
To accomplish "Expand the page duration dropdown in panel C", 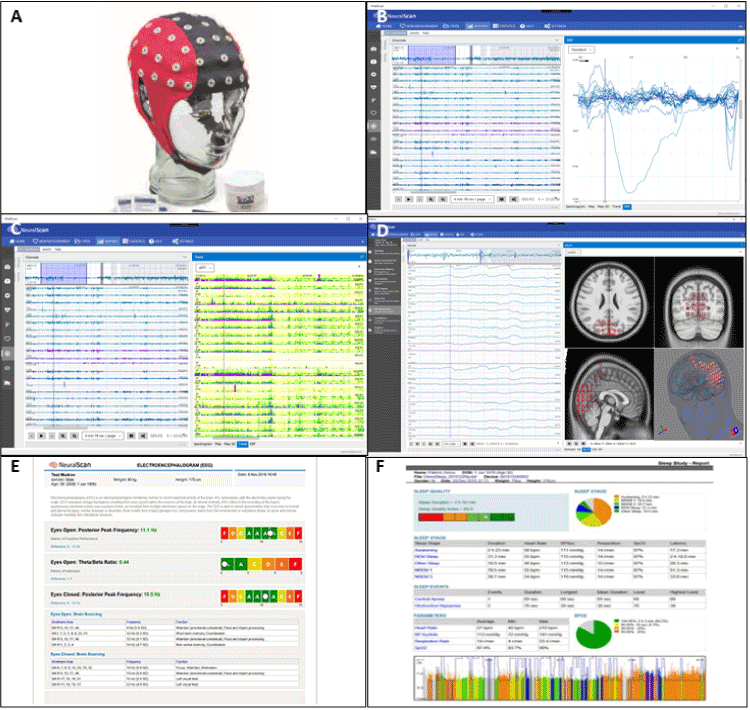I will click(104, 436).
